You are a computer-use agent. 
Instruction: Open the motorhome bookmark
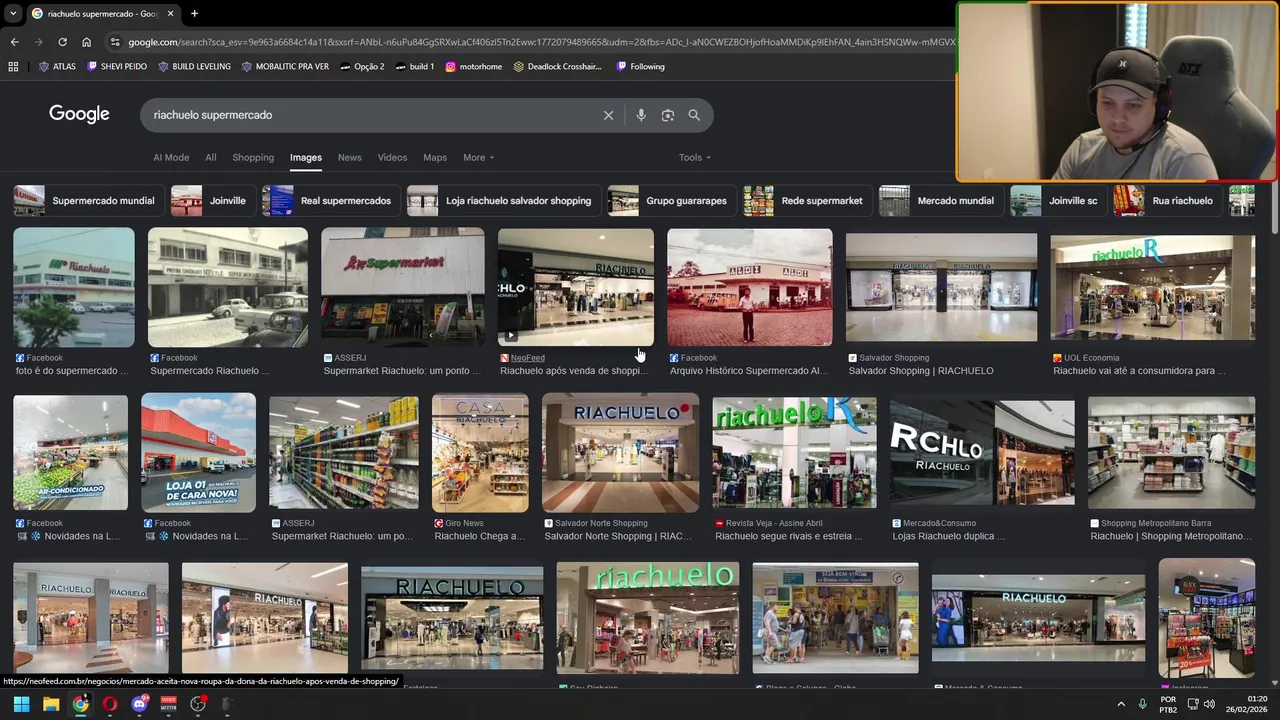(x=474, y=67)
